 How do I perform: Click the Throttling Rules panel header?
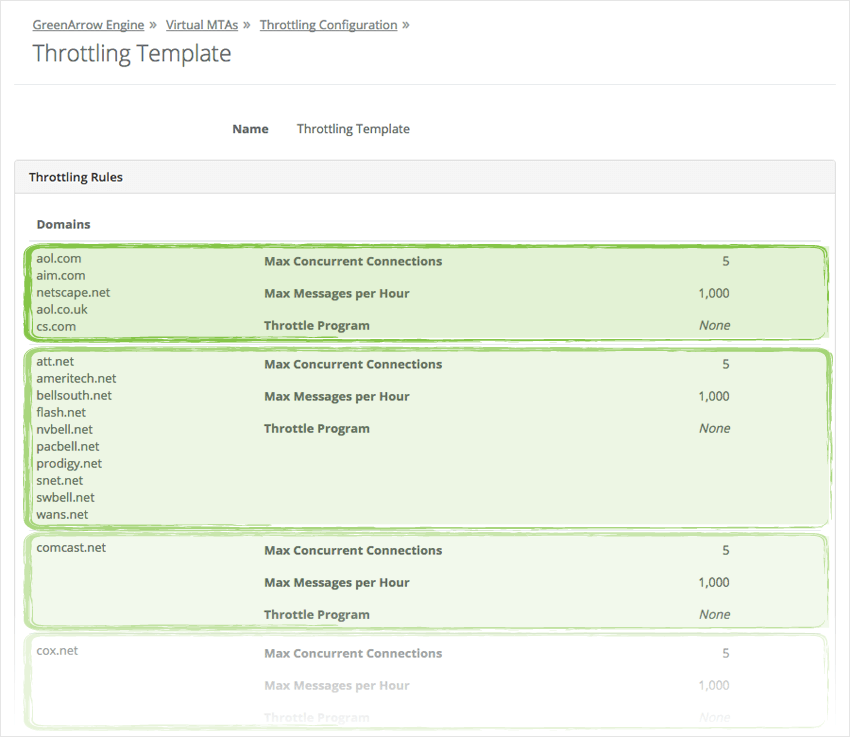click(76, 177)
